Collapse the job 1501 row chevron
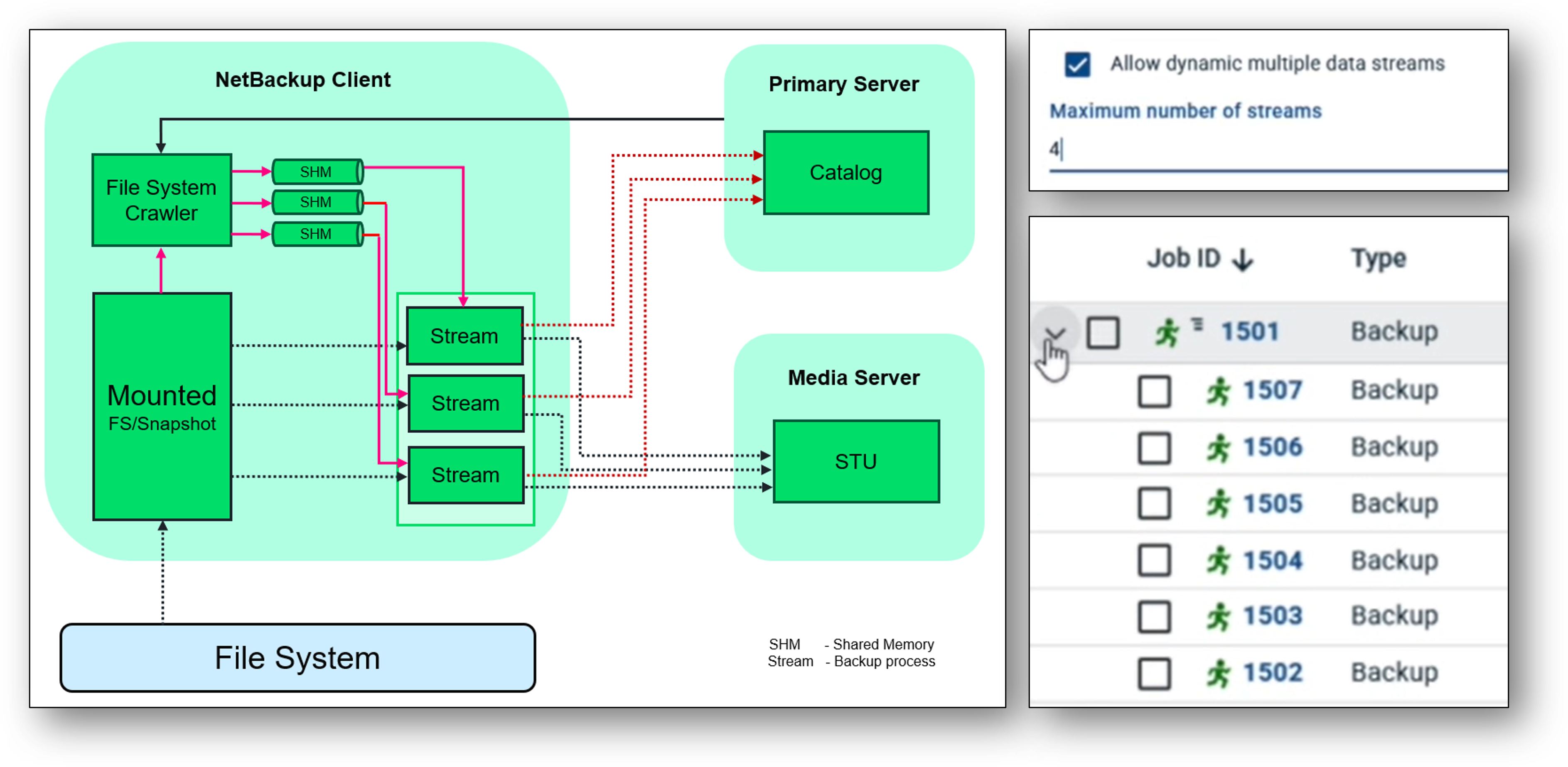The width and height of the screenshot is (1568, 767). coord(1055,333)
